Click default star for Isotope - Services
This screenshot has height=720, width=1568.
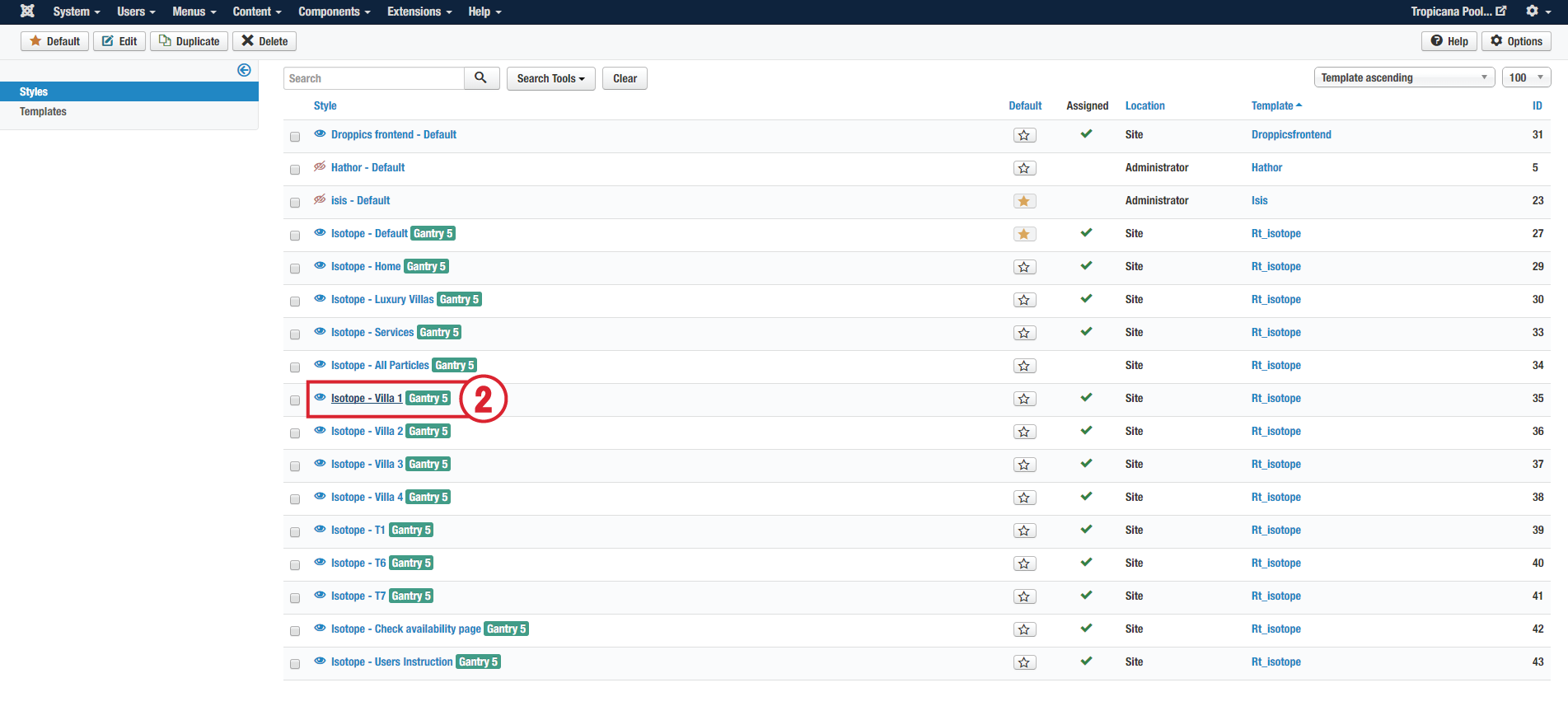pos(1024,333)
